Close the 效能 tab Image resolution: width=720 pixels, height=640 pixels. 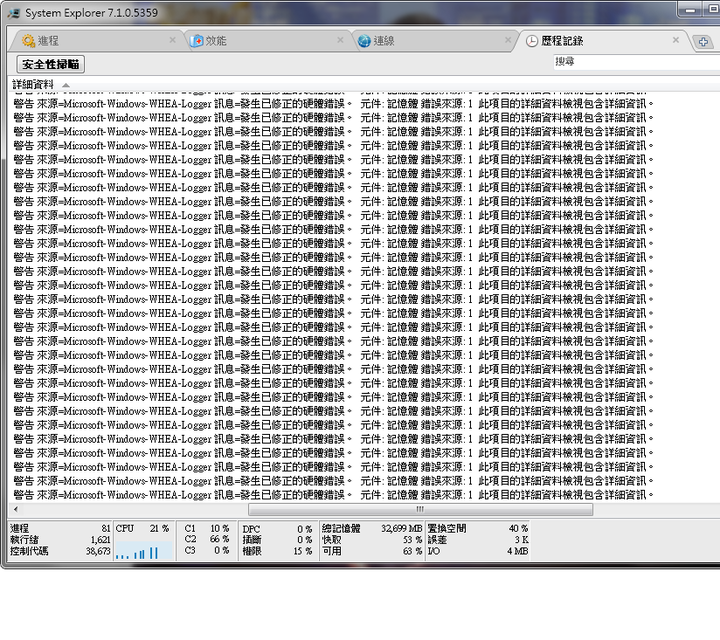(340, 40)
